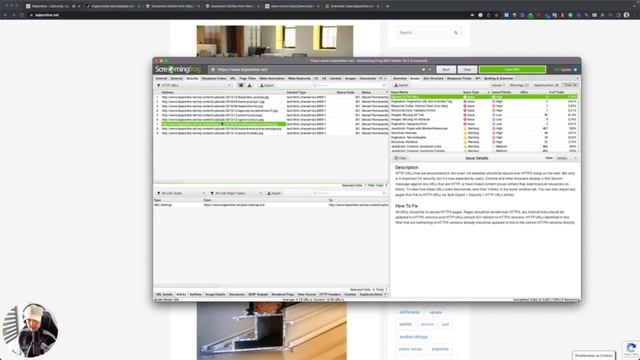This screenshot has width=640, height=360.
Task: Filter issues by Opportunities button
Action: pyautogui.click(x=546, y=85)
